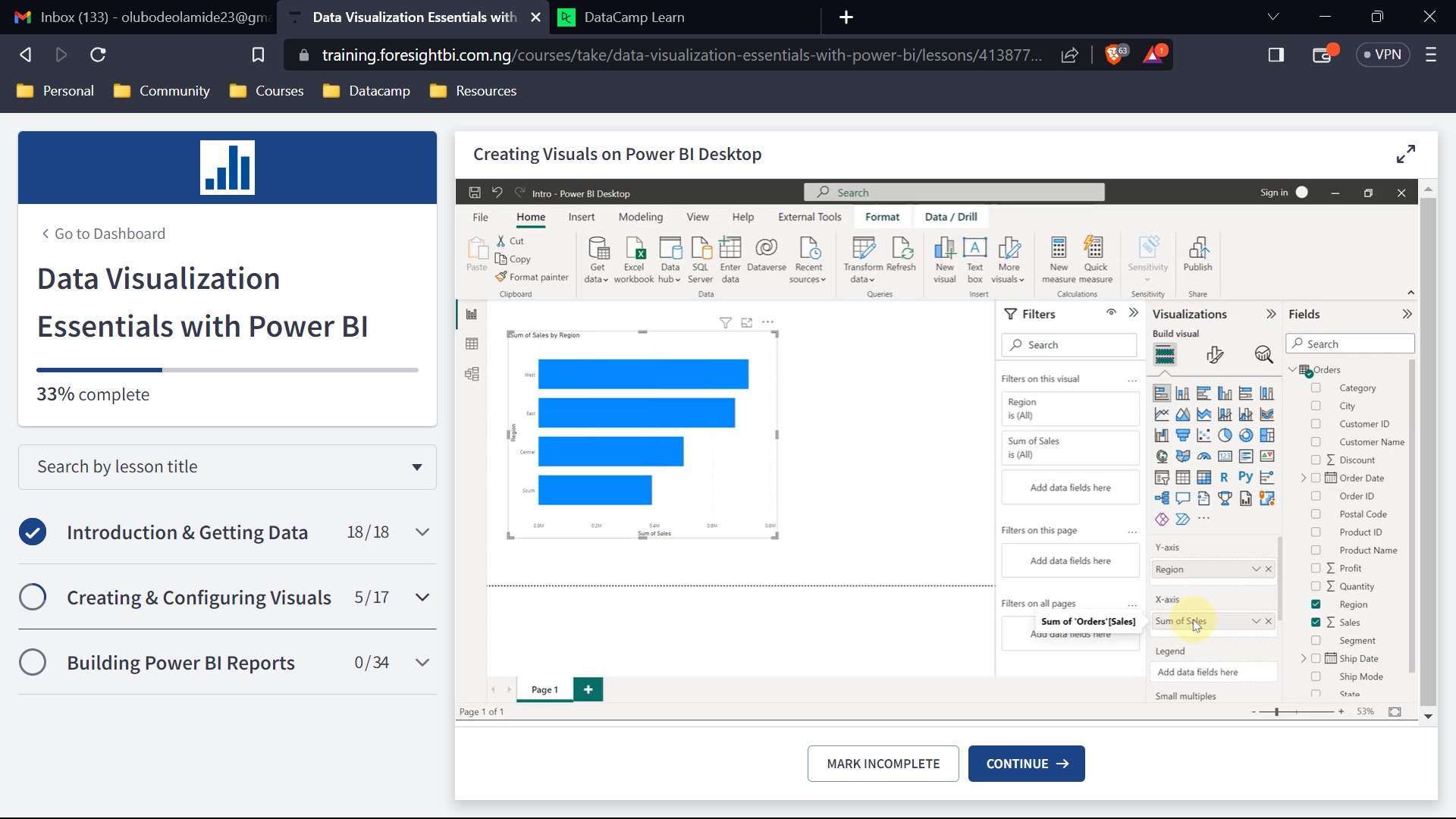Click the Python visual icon
The height and width of the screenshot is (819, 1456).
point(1246,477)
